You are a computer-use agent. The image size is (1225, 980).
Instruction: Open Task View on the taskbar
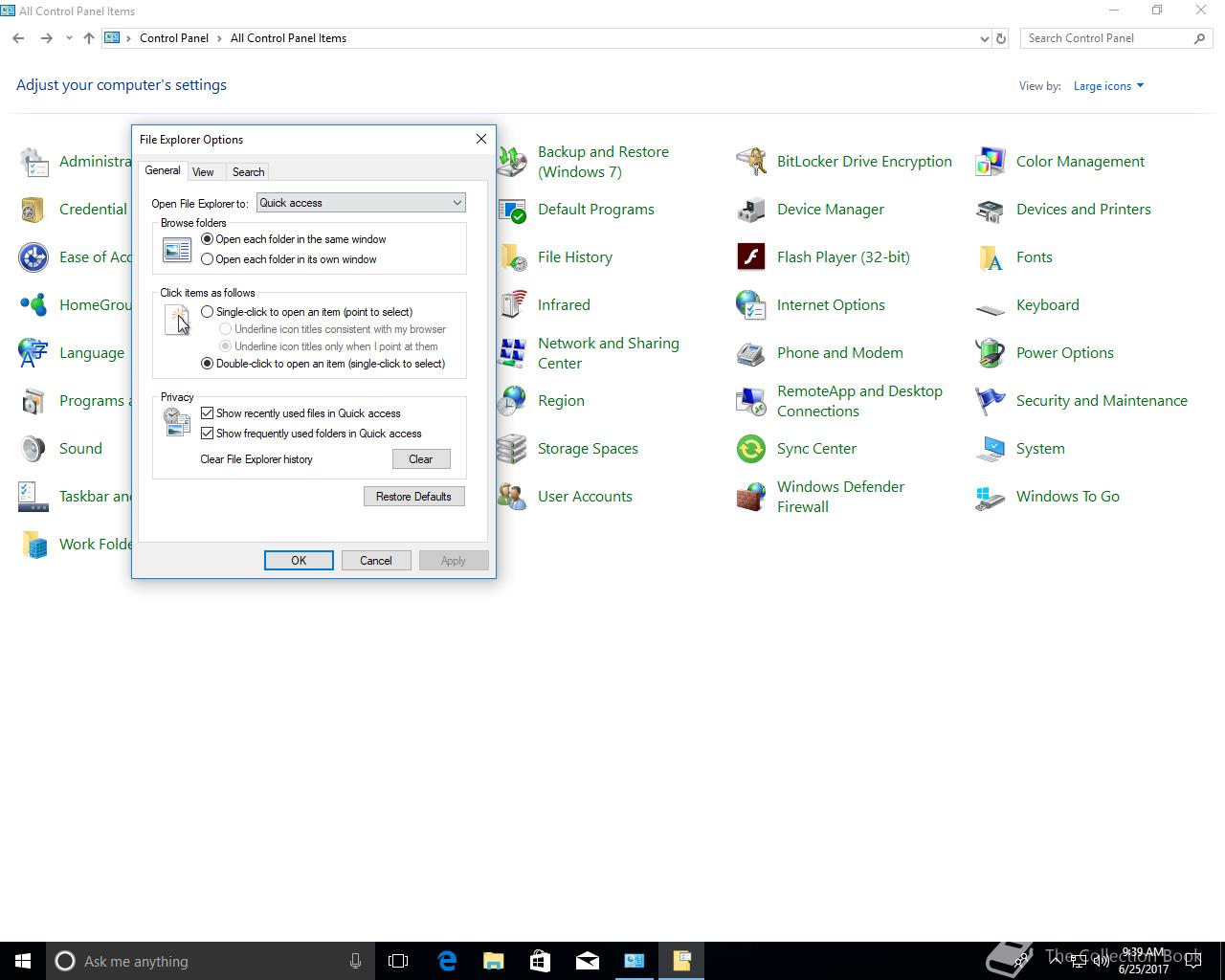pyautogui.click(x=398, y=961)
